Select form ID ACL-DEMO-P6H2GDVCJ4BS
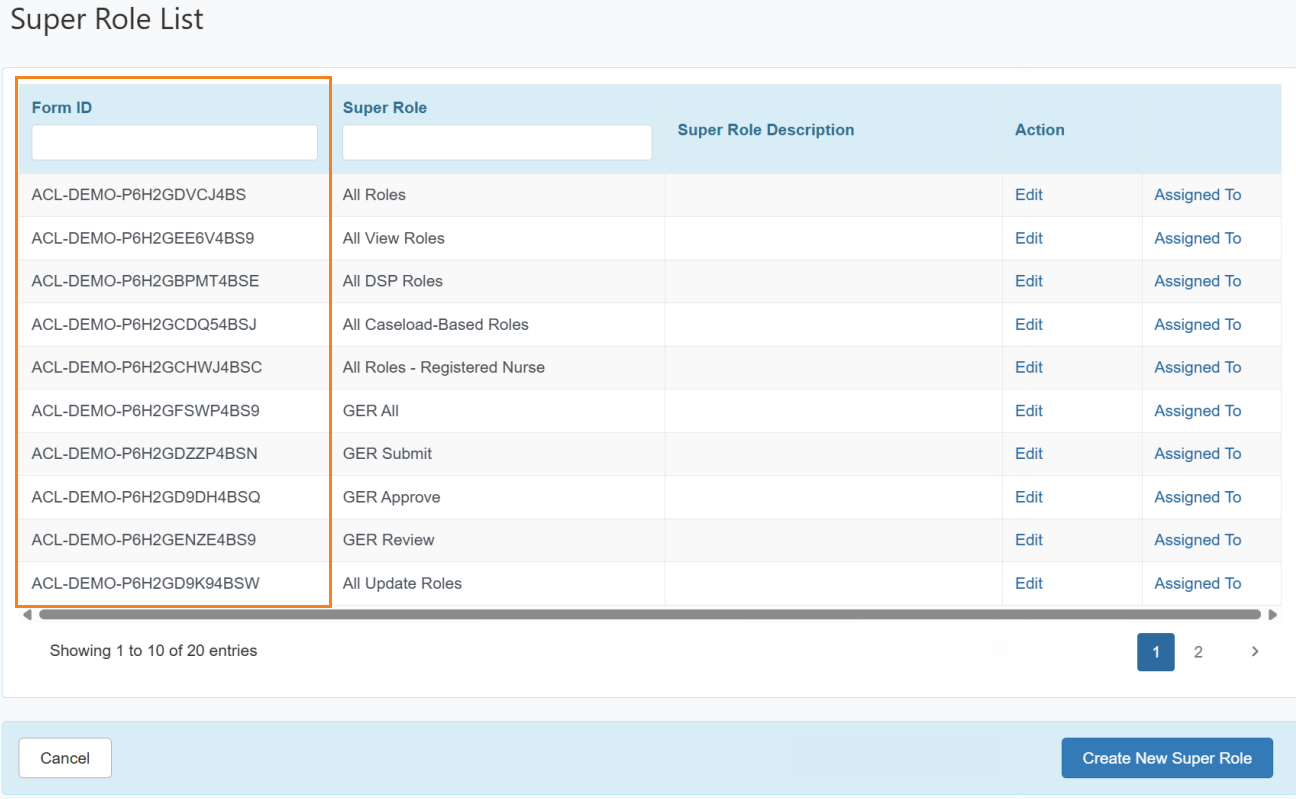This screenshot has width=1296, height=799. tap(139, 195)
